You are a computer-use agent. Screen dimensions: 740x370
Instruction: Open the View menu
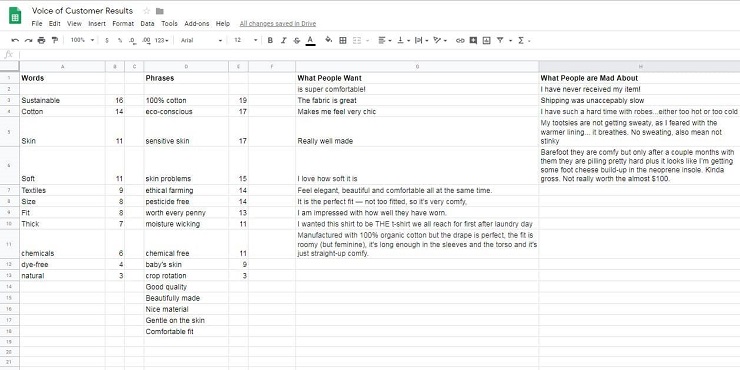click(74, 24)
